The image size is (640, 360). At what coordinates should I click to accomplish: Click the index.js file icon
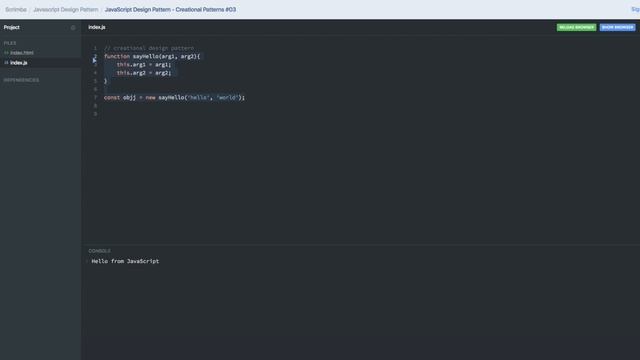click(x=6, y=63)
